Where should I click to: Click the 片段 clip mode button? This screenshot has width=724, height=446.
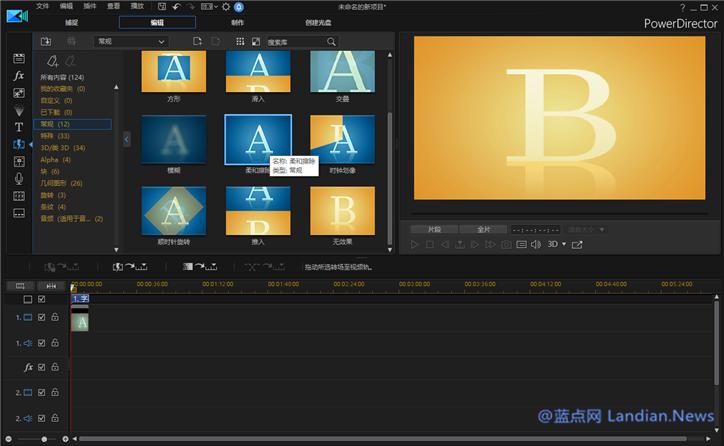[x=432, y=229]
